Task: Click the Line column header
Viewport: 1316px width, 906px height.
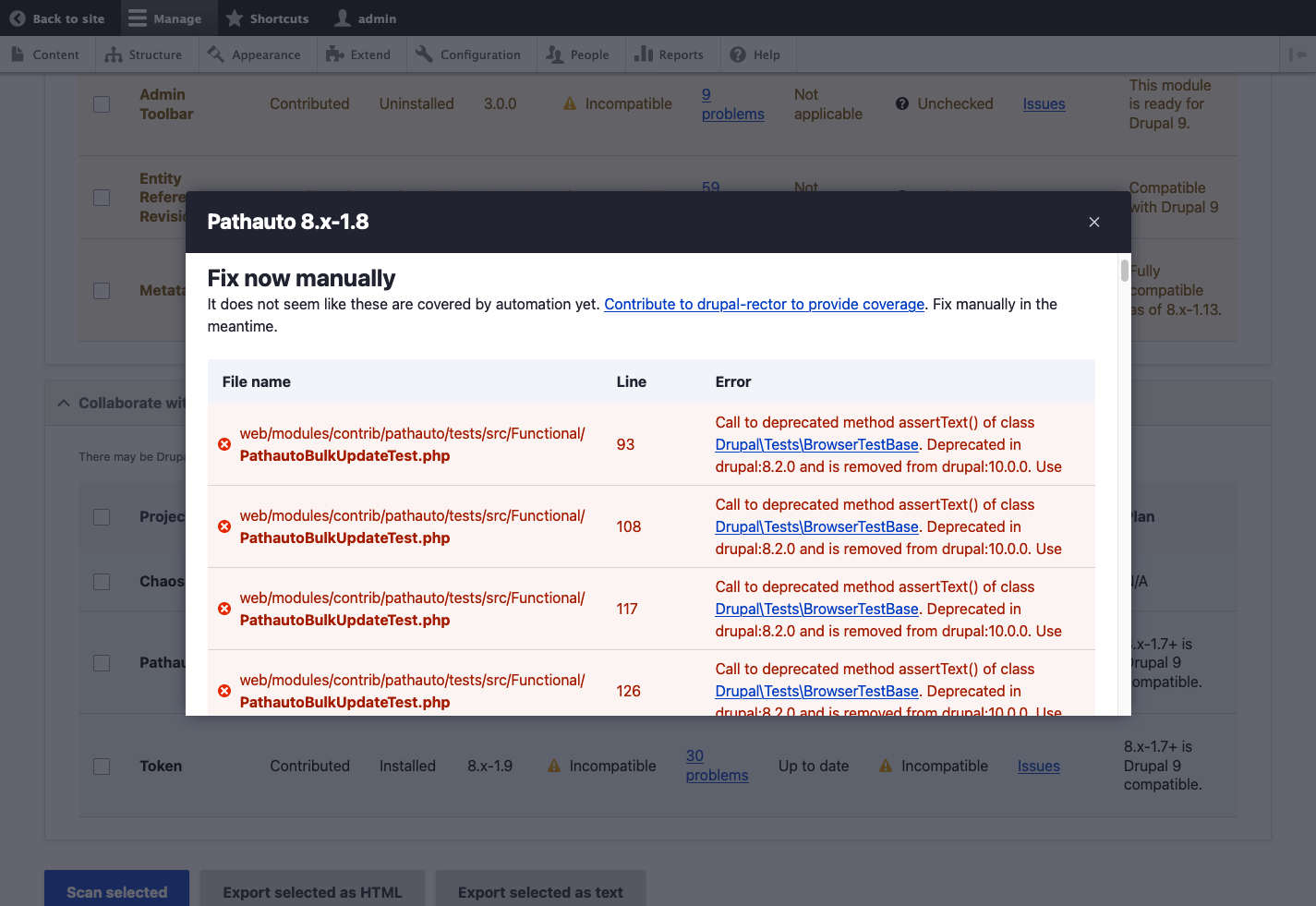Action: pyautogui.click(x=631, y=381)
